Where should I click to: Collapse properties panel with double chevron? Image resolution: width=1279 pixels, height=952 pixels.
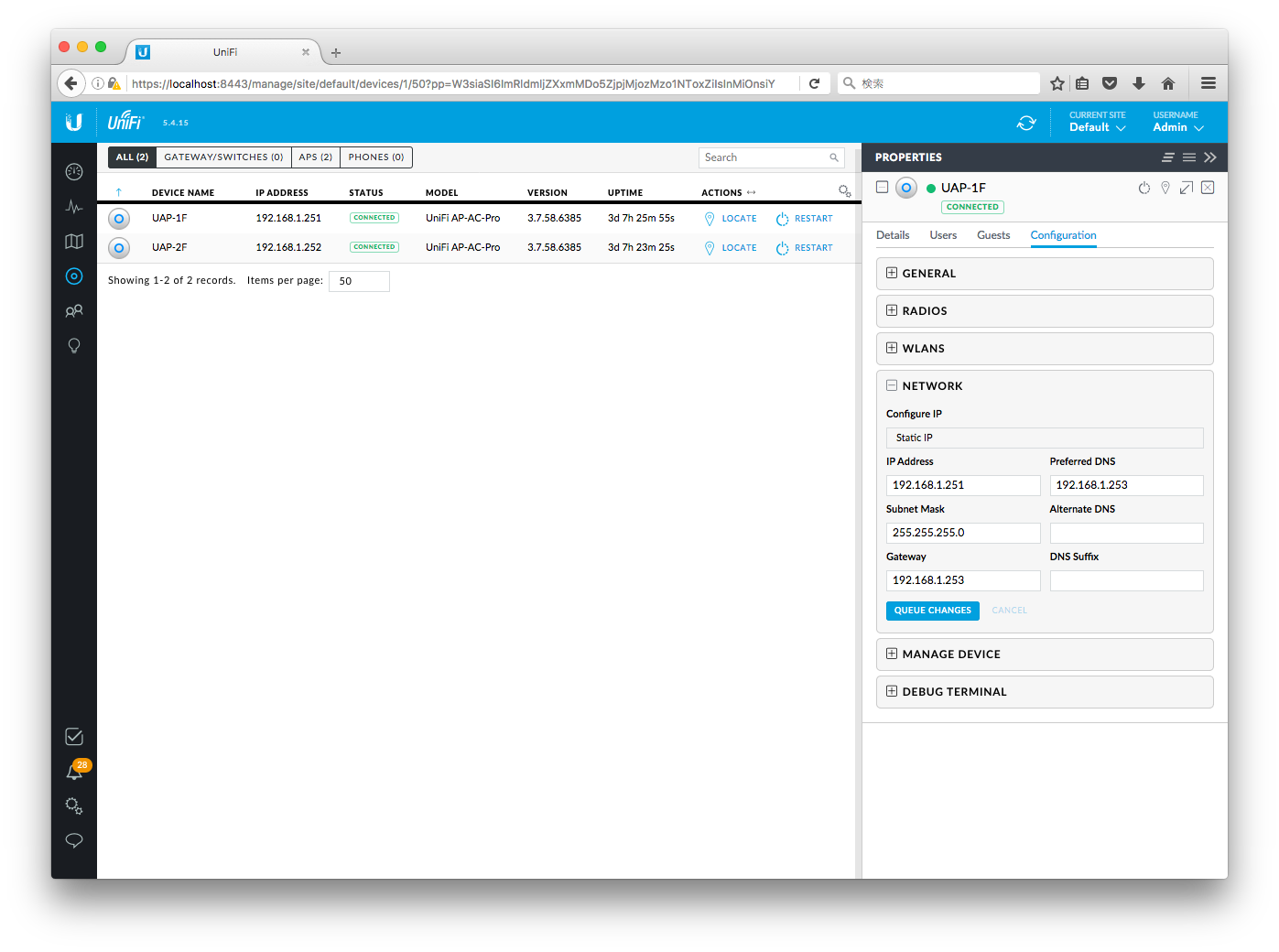click(1210, 157)
